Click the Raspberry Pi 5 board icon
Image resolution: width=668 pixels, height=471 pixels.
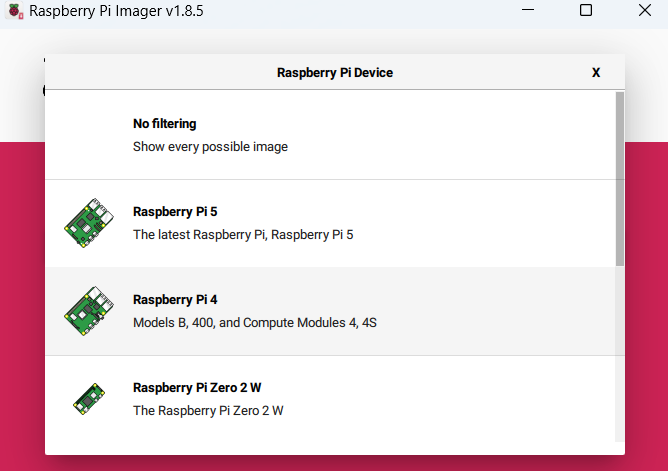pyautogui.click(x=89, y=223)
